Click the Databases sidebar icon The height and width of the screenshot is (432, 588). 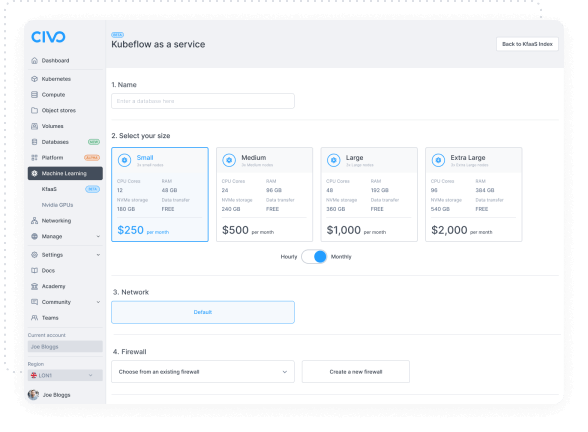(34, 142)
